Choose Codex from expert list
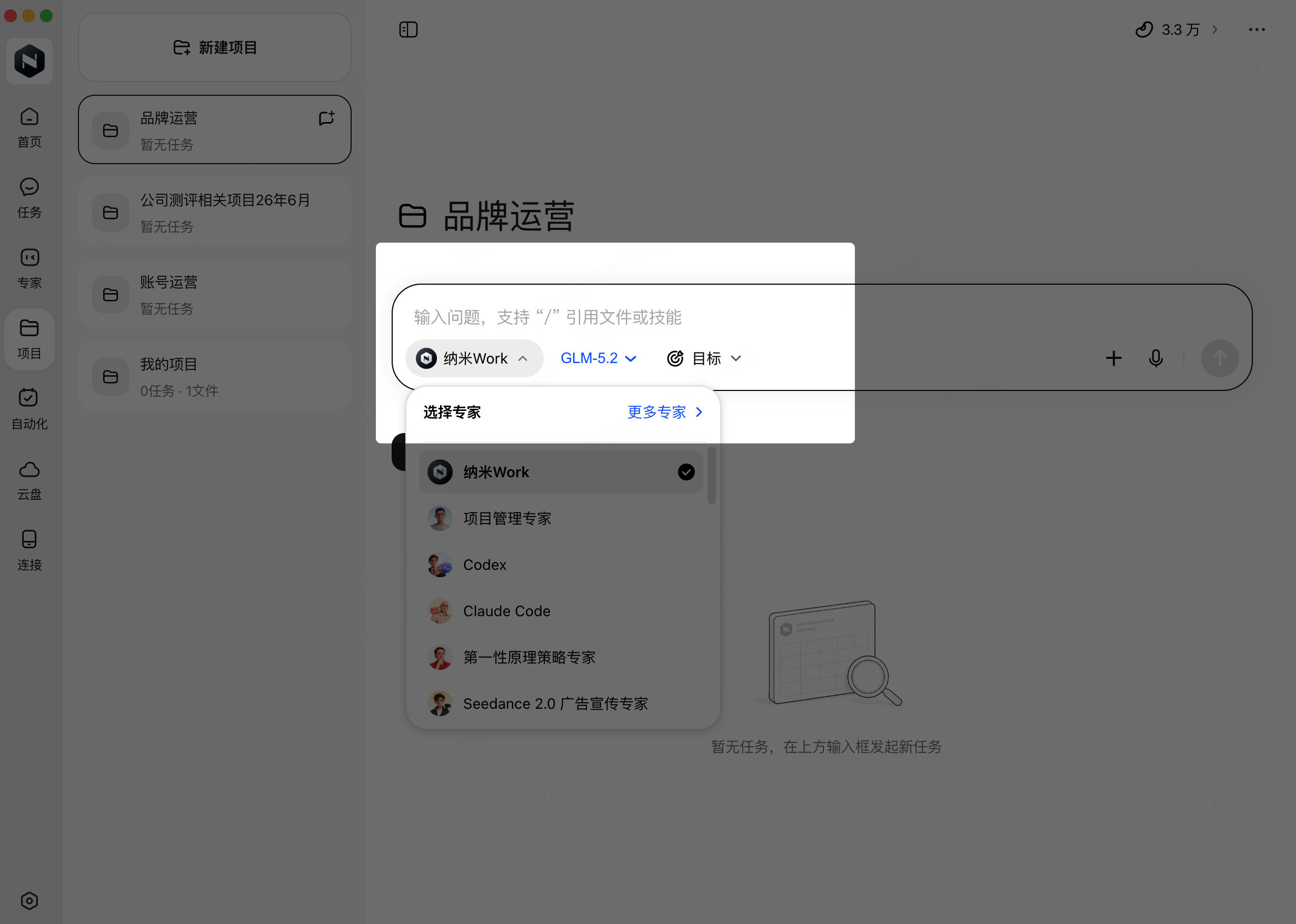 click(561, 565)
